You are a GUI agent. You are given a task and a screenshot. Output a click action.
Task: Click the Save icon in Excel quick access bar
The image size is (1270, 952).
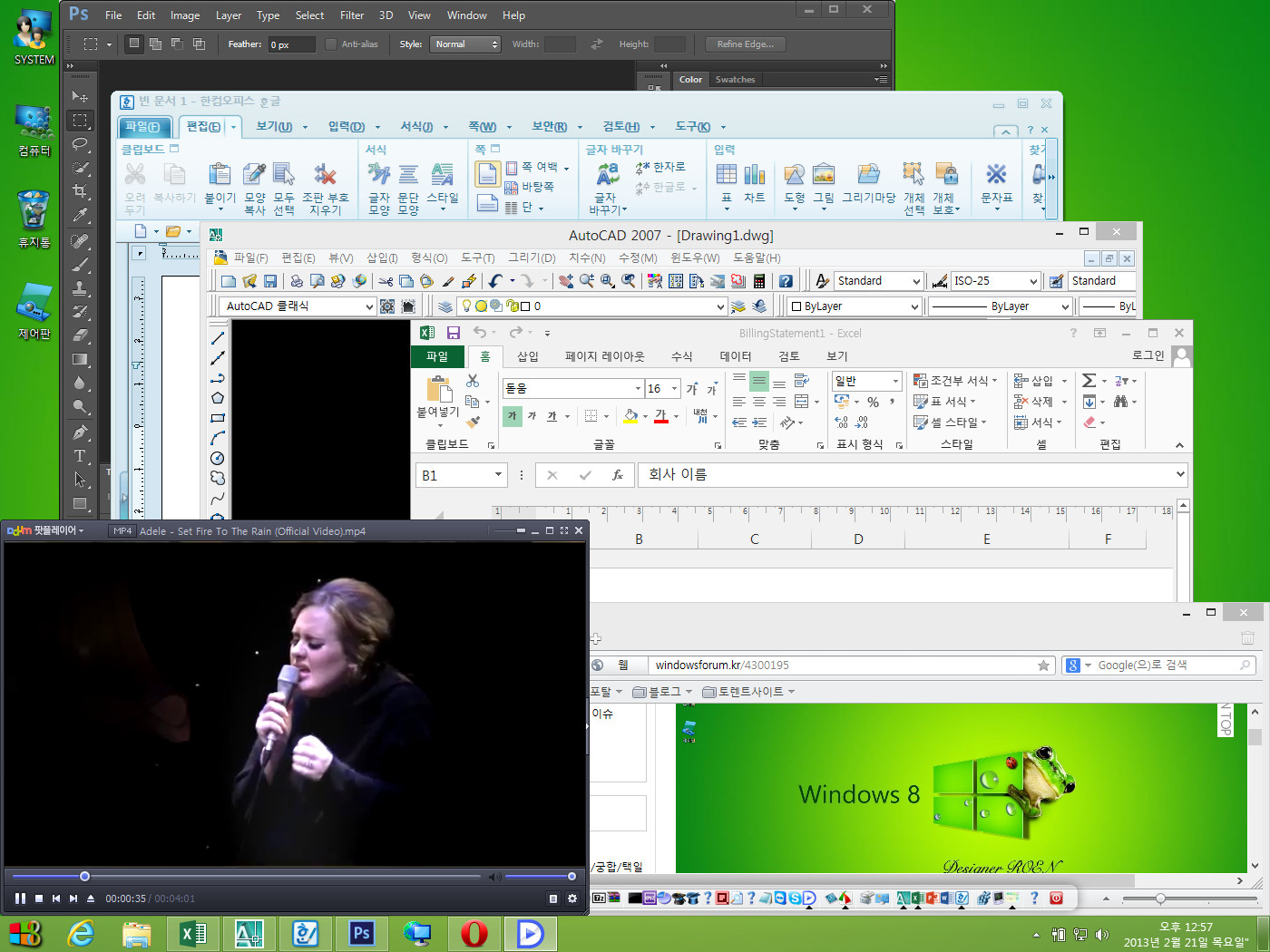(454, 333)
